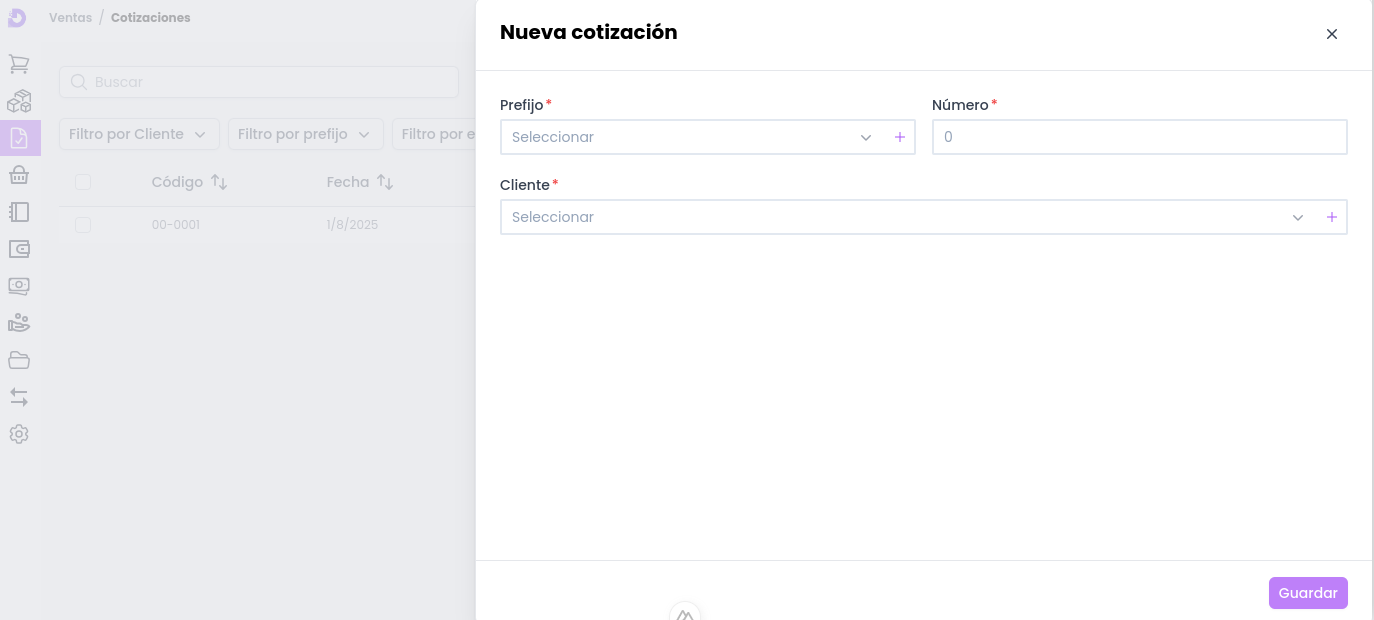Open the stacked boxes inventory icon

pos(19,101)
